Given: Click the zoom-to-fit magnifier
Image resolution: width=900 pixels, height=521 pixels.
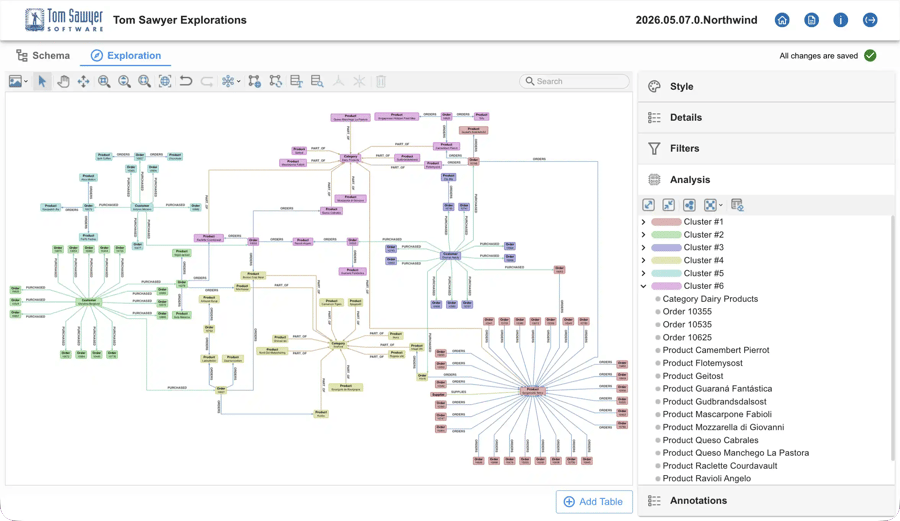Looking at the screenshot, I should pyautogui.click(x=144, y=81).
